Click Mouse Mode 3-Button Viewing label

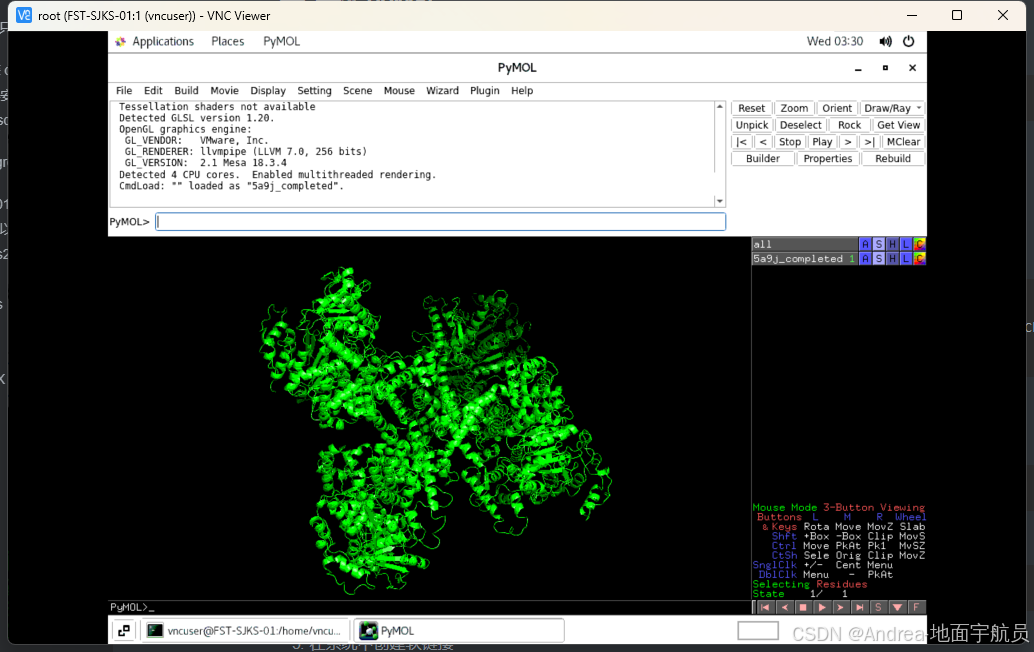[839, 508]
